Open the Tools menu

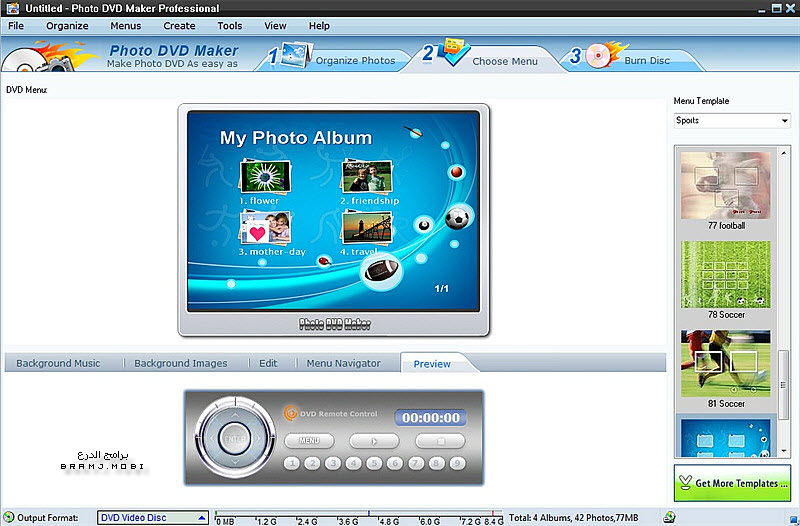(229, 25)
